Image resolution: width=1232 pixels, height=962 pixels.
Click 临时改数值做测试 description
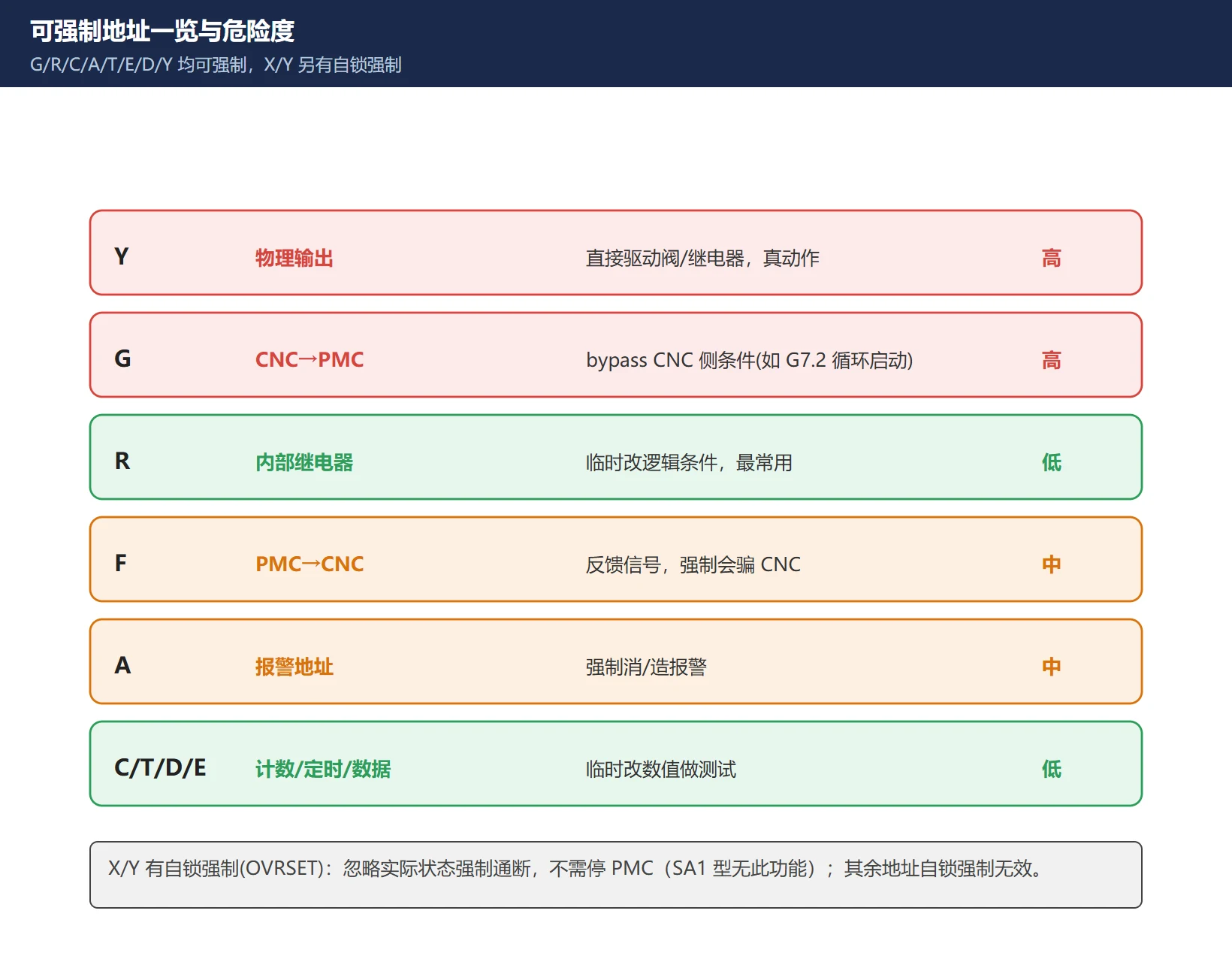(661, 769)
